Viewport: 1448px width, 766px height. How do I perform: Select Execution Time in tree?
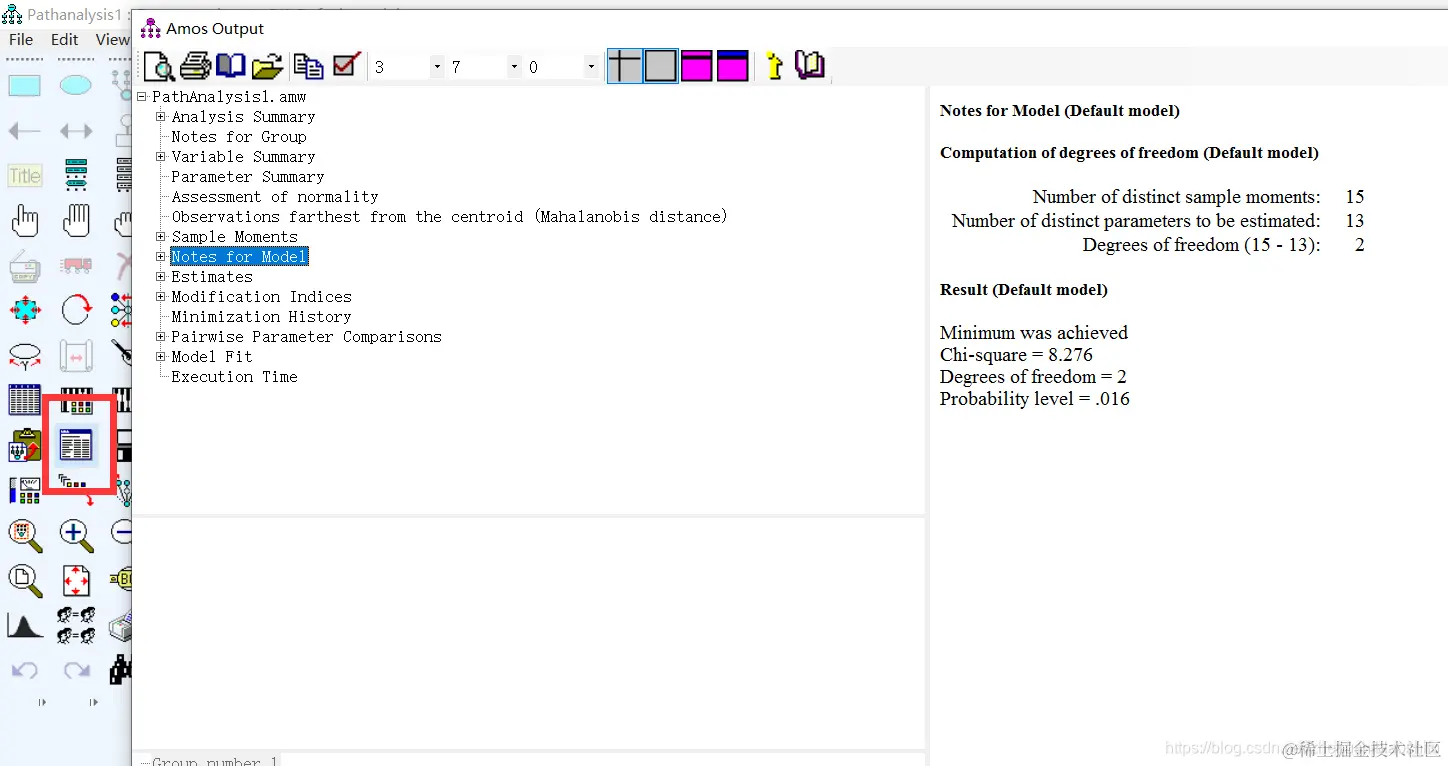234,377
